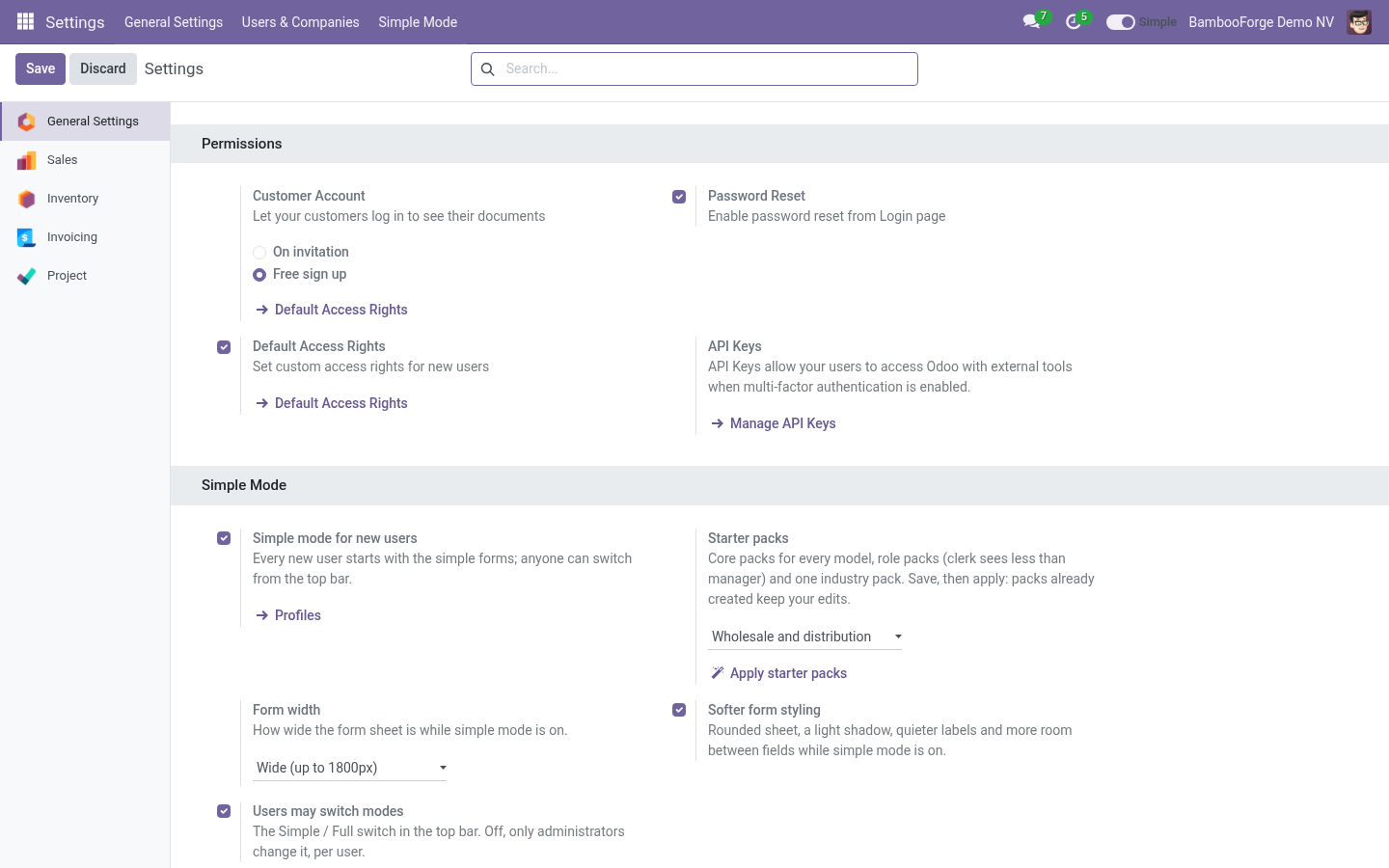Click the Discard button
Image resolution: width=1389 pixels, height=868 pixels.
coord(103,68)
